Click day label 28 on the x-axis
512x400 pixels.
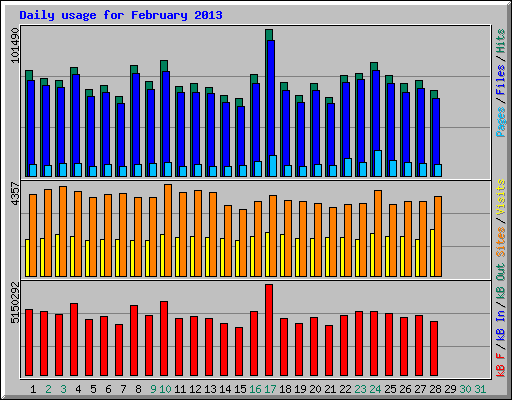click(435, 389)
